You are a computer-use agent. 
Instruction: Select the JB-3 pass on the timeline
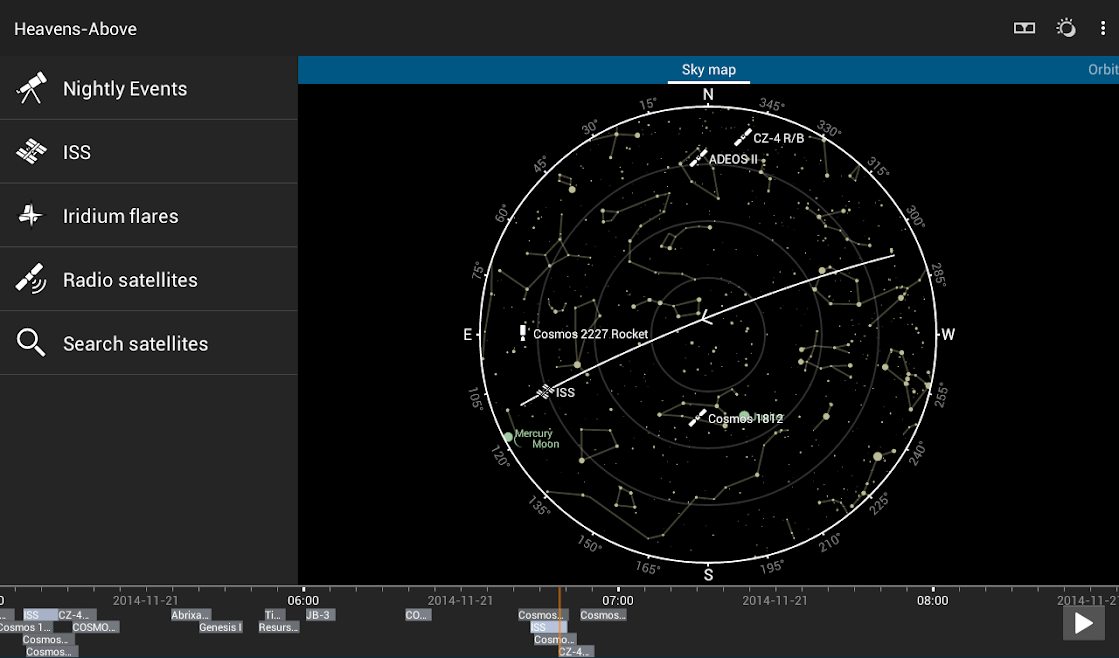[319, 615]
